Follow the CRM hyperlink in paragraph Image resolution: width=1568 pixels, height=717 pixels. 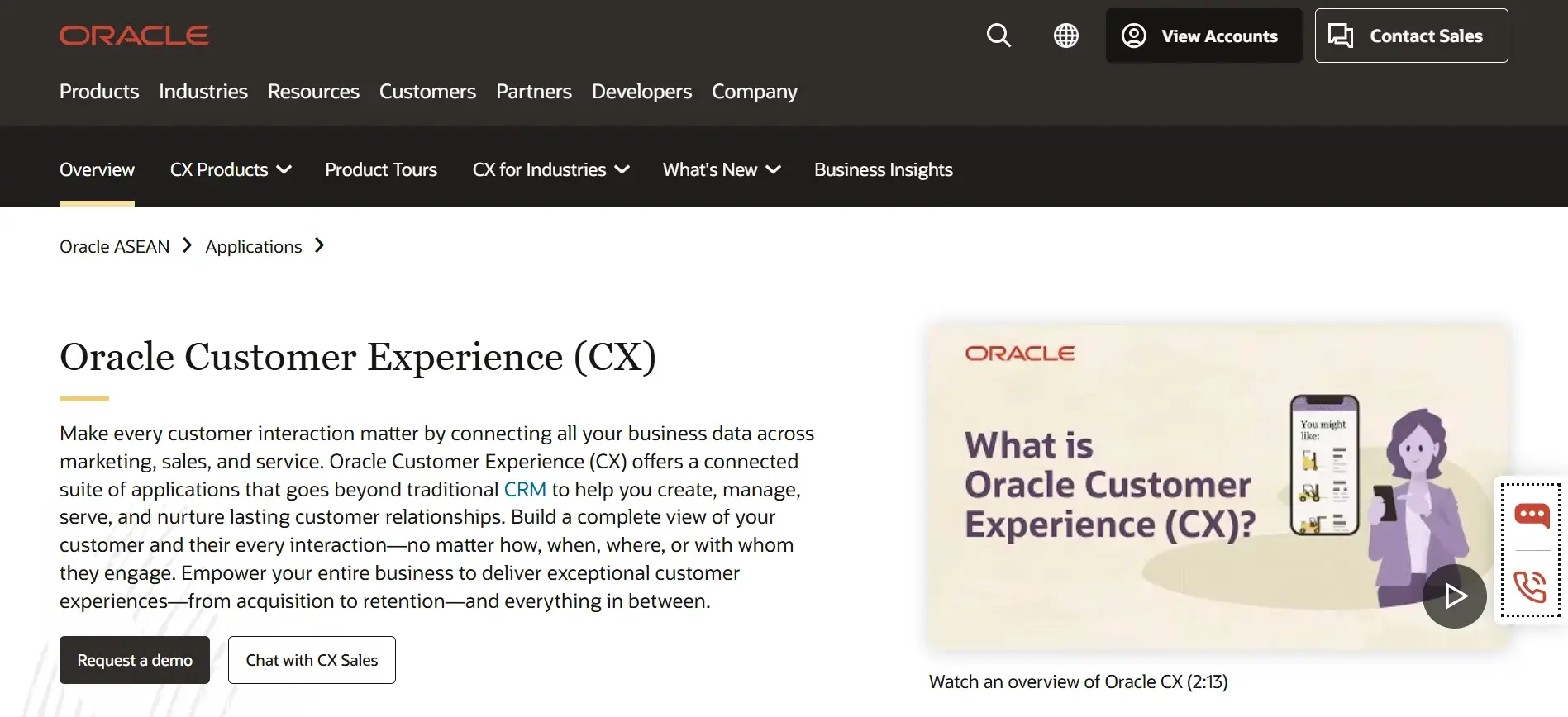(x=525, y=490)
